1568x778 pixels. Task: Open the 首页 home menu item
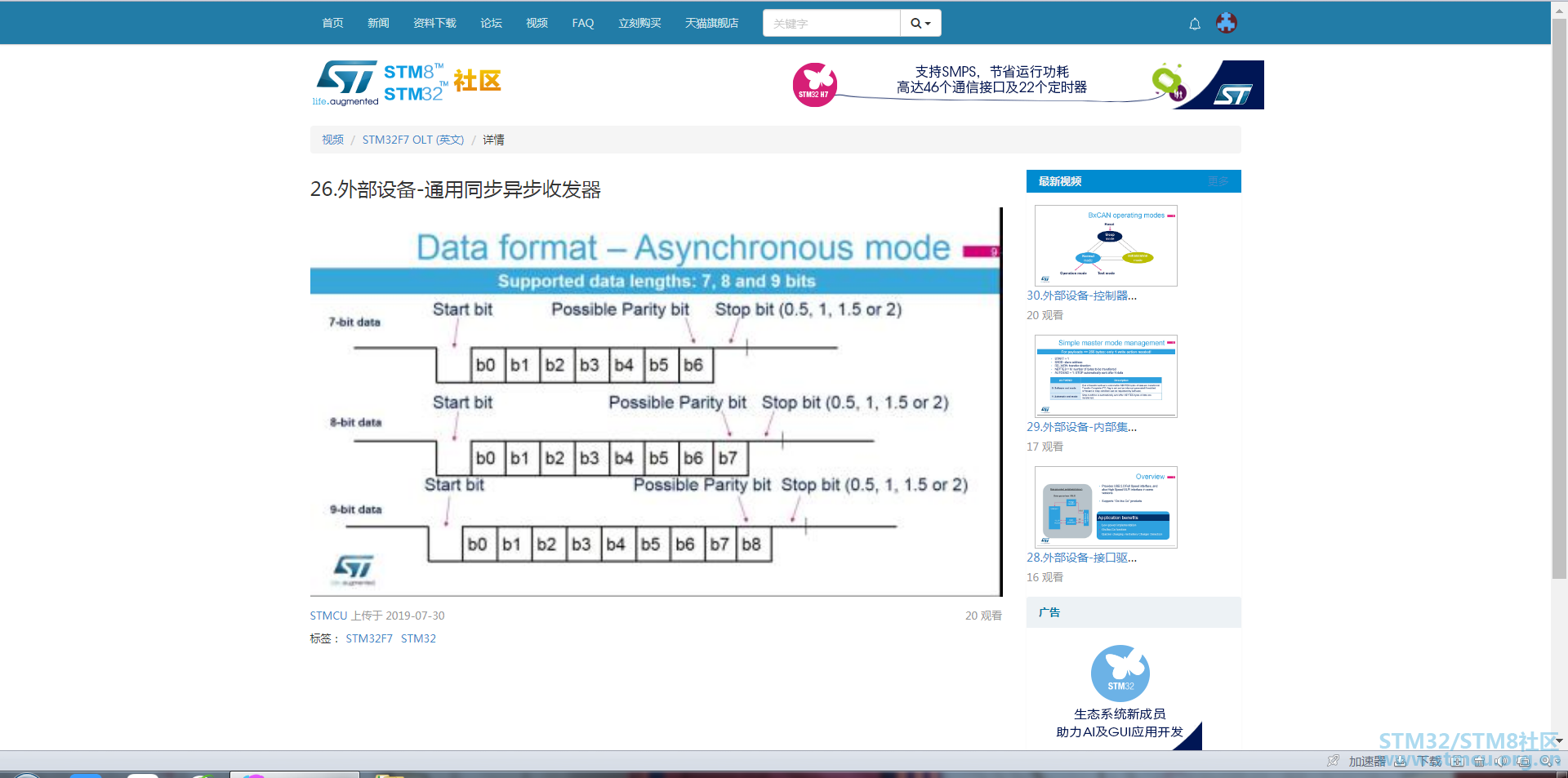(x=332, y=23)
